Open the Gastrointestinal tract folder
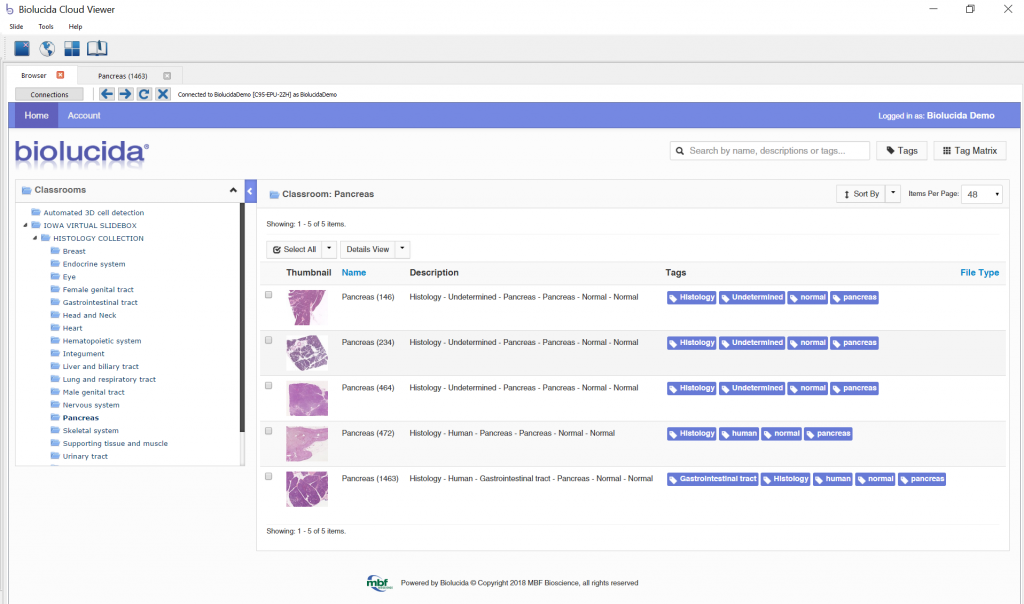 (100, 302)
